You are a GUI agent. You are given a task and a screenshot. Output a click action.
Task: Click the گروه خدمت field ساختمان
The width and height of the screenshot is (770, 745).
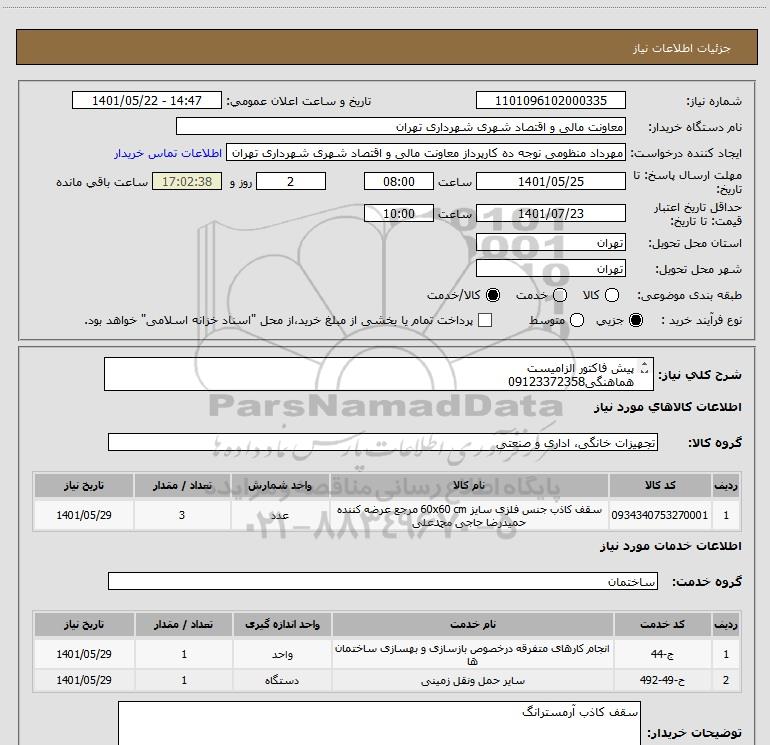[383, 581]
